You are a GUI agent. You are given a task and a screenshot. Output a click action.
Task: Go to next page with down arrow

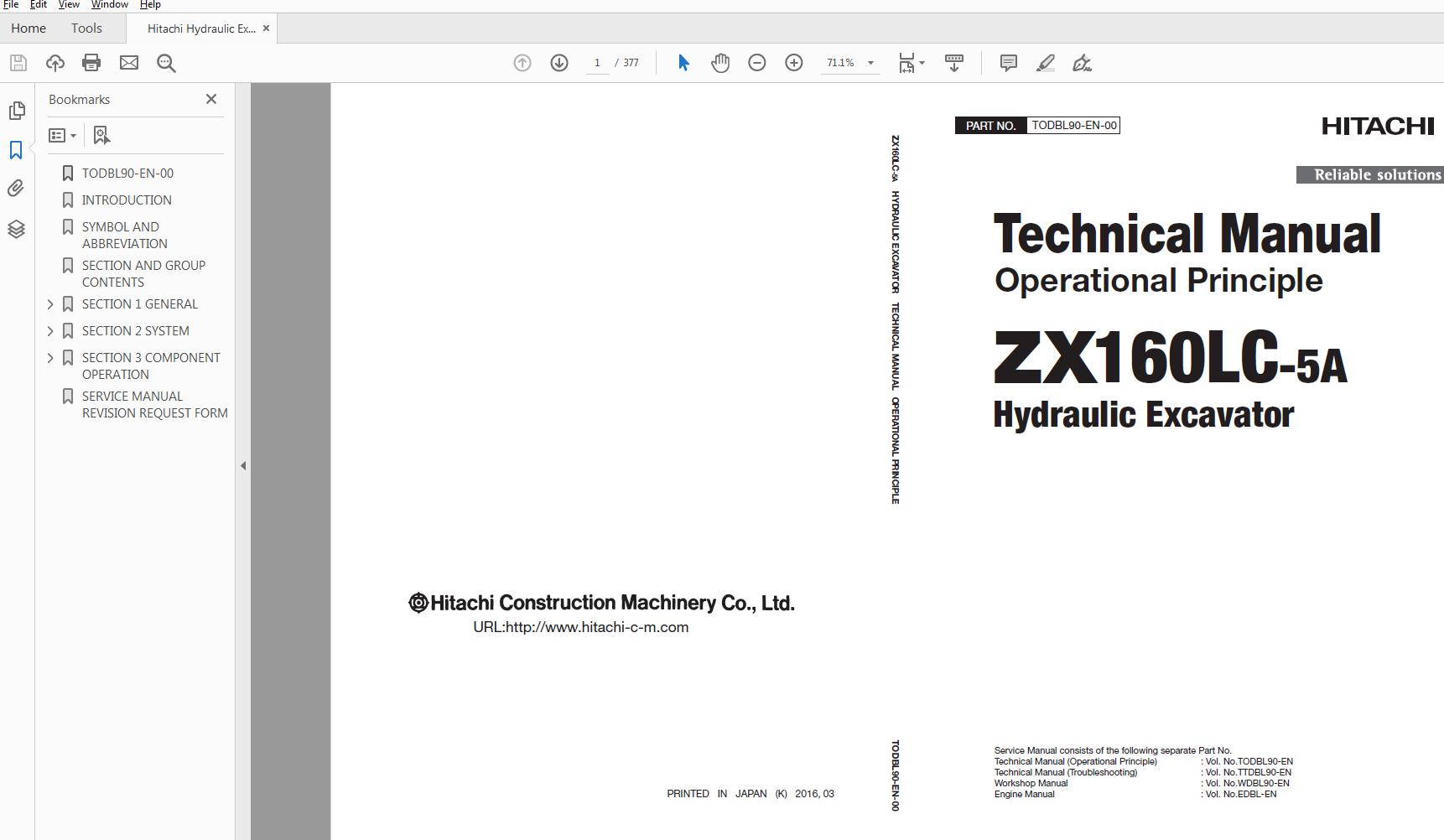[559, 63]
